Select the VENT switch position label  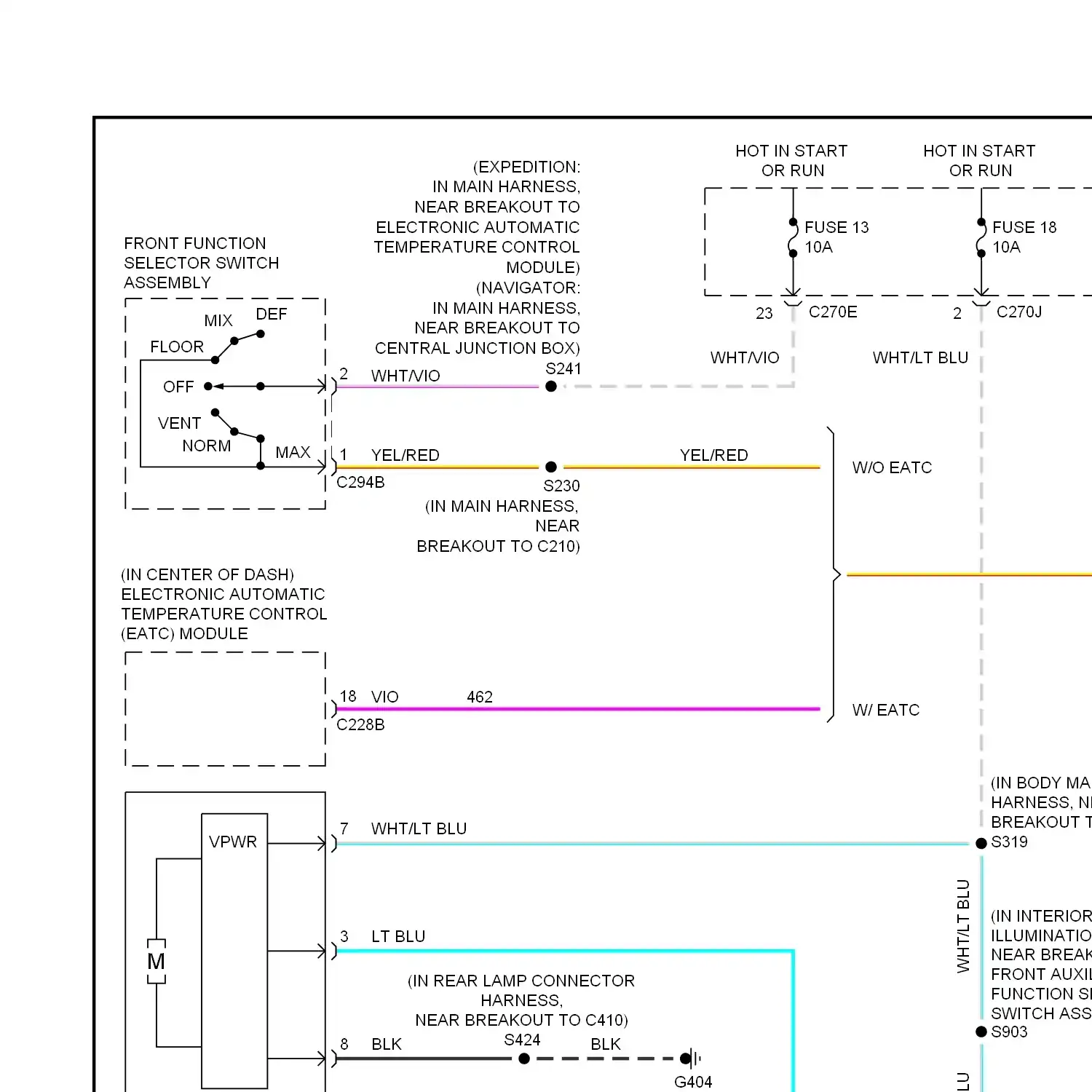click(179, 423)
